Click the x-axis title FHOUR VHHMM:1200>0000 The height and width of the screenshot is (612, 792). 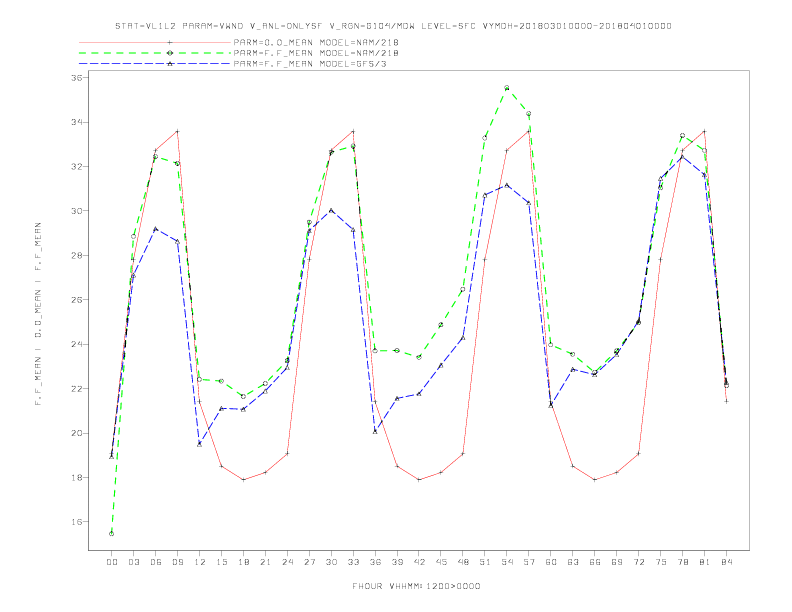(416, 586)
